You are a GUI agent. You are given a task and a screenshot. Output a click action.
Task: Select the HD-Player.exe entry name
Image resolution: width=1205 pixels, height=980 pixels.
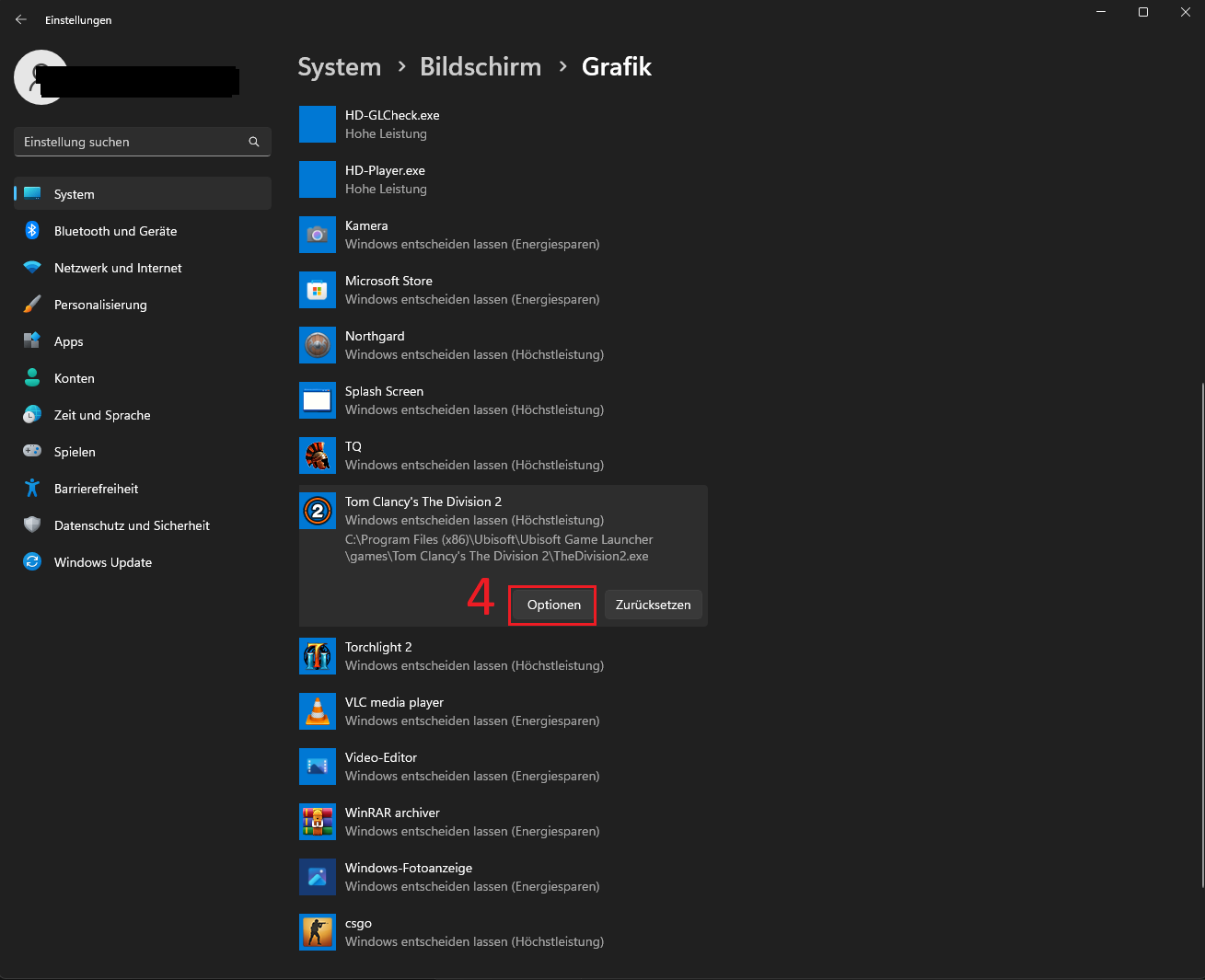tap(385, 170)
